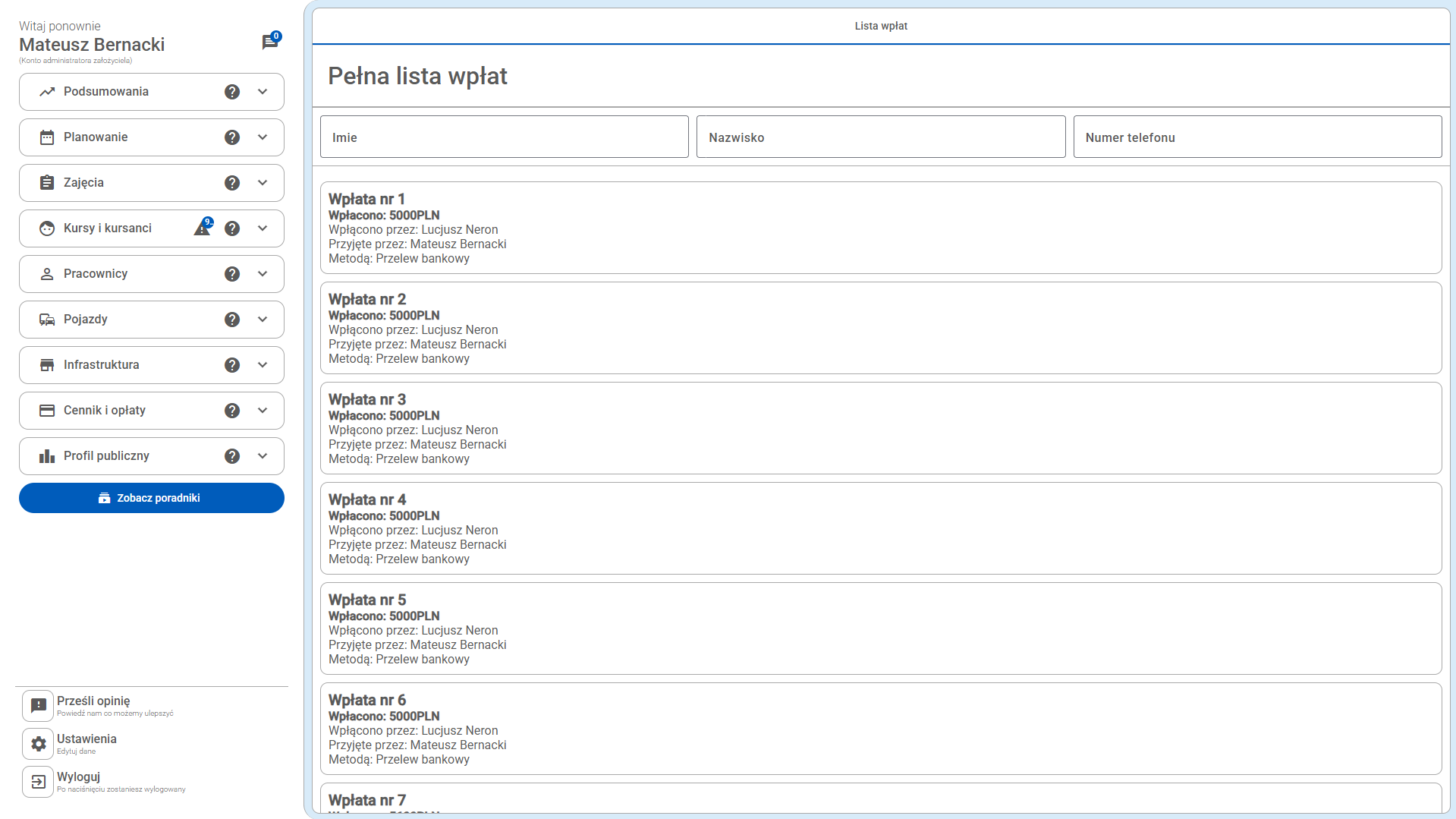
Task: Expand the Planowanie menu chevron
Action: (x=263, y=137)
